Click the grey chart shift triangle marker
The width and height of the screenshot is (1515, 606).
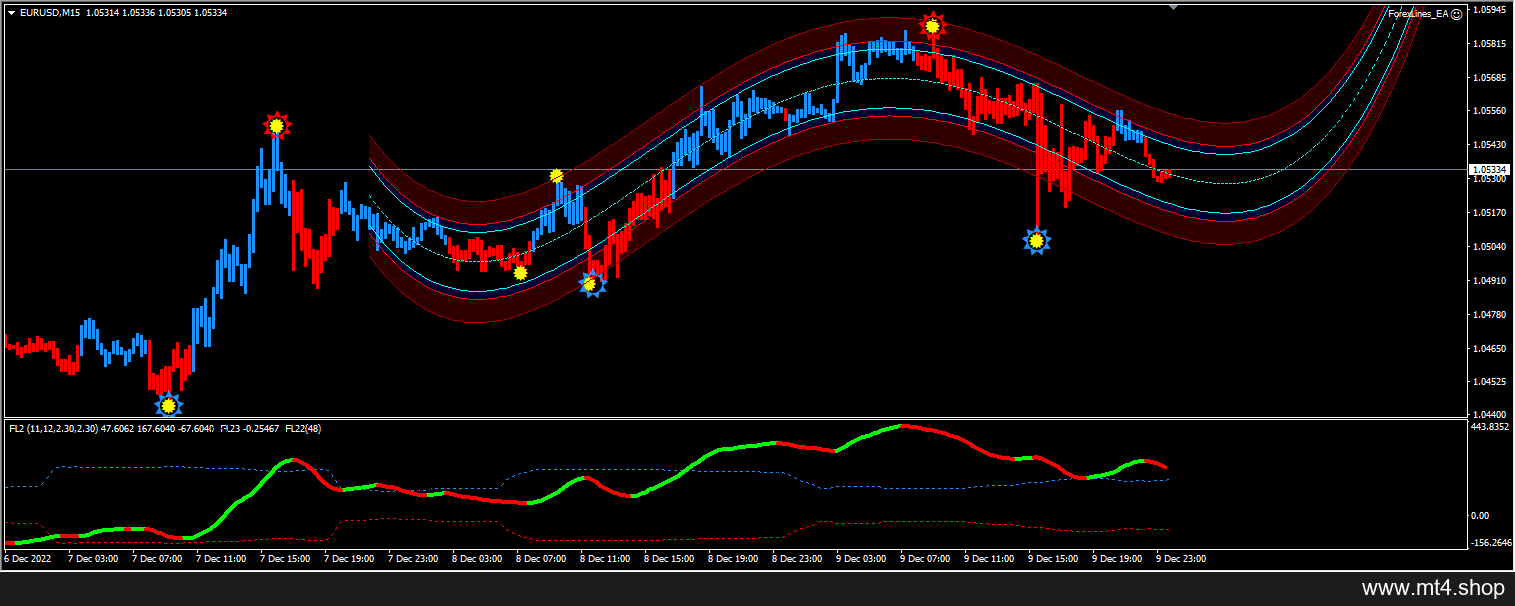(1175, 7)
